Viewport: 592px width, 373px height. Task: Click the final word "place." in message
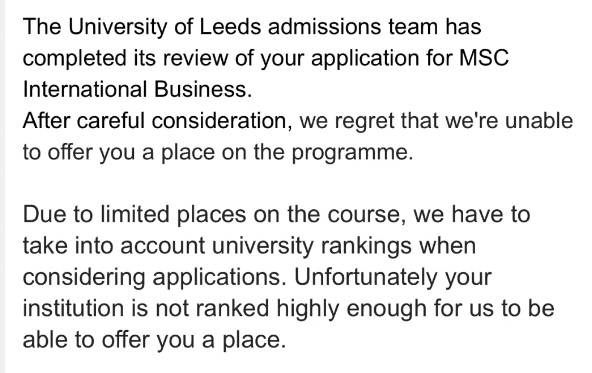(x=254, y=341)
